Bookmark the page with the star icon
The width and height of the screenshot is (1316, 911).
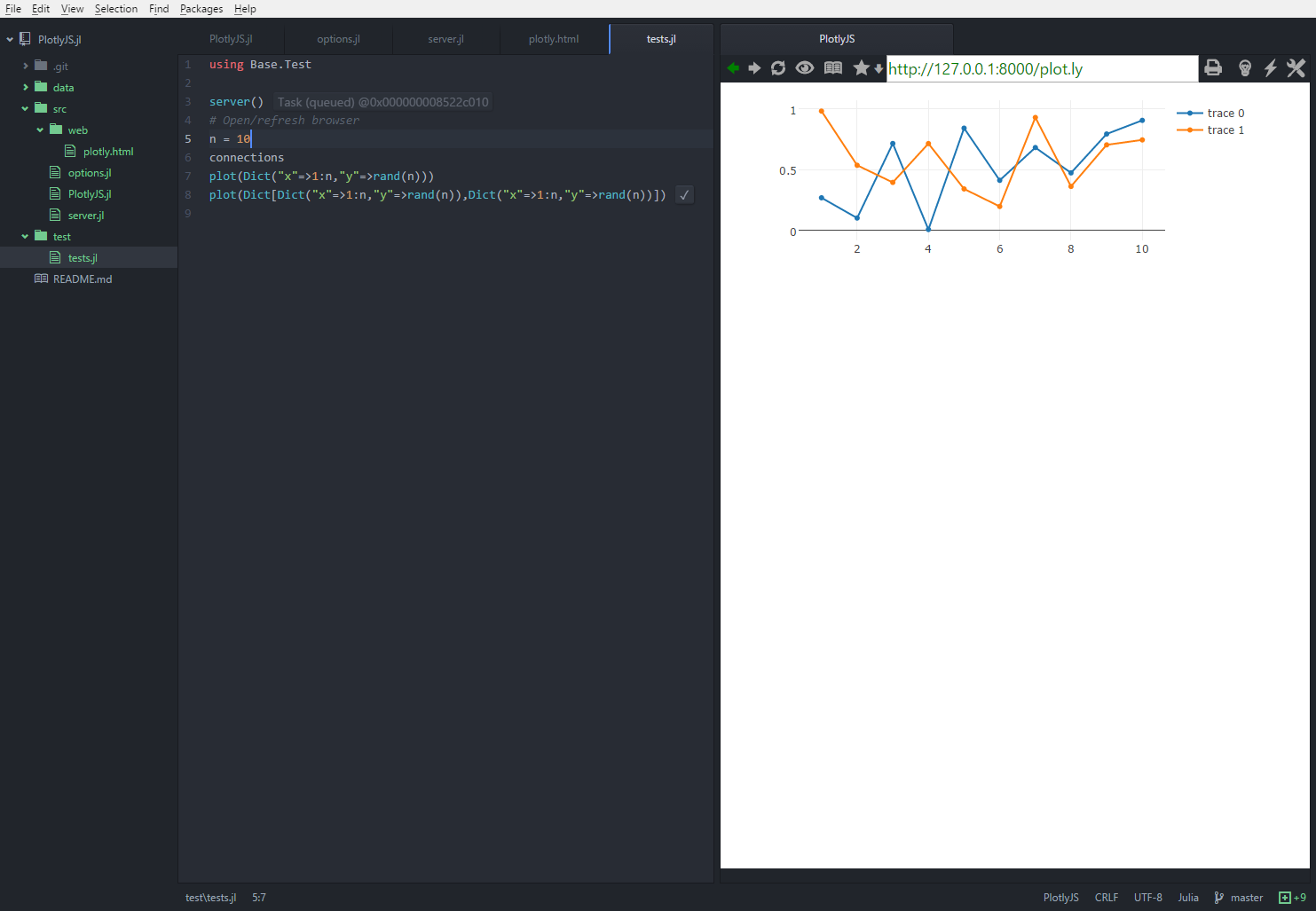pyautogui.click(x=861, y=68)
